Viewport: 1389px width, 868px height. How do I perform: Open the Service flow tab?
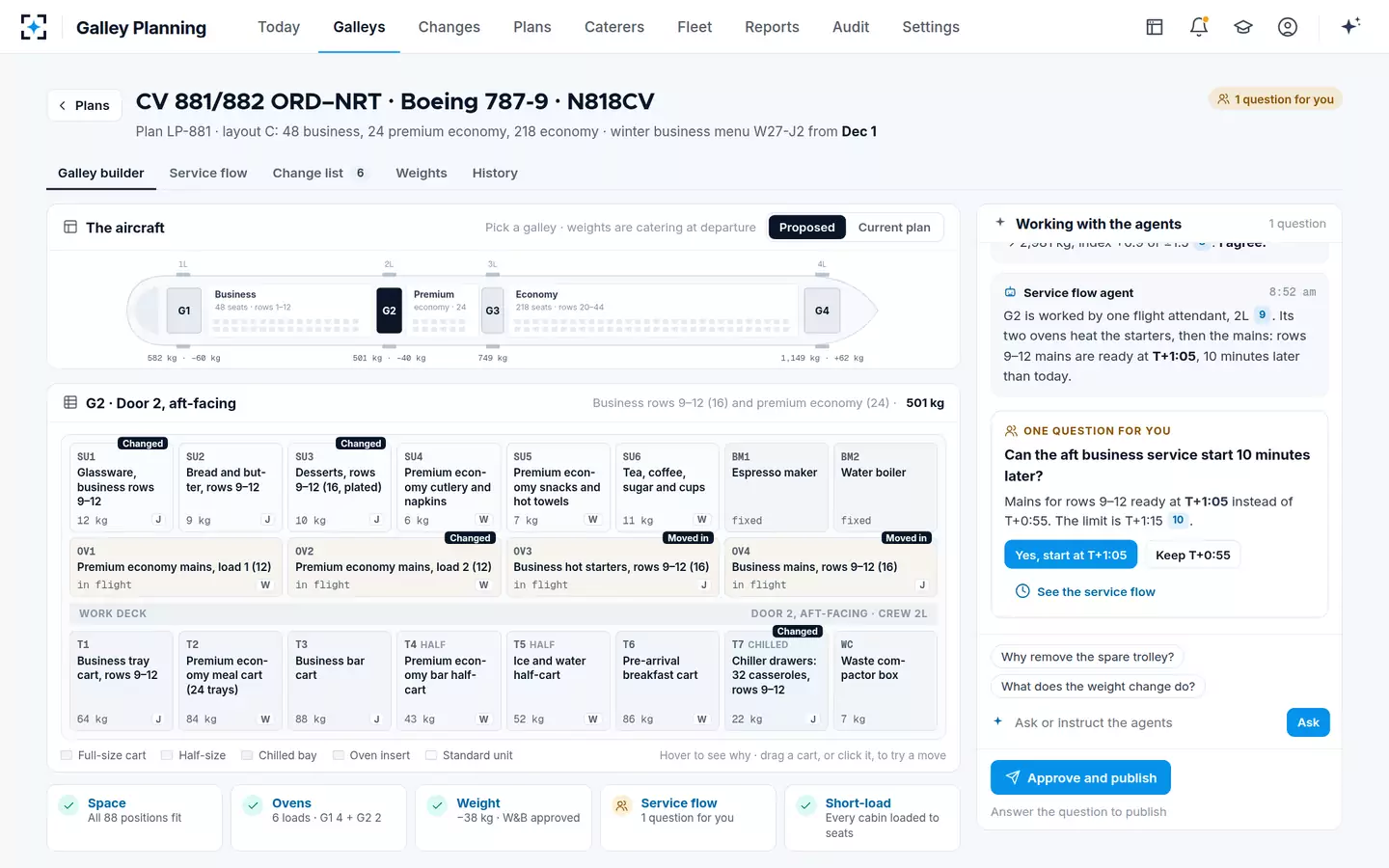(208, 174)
